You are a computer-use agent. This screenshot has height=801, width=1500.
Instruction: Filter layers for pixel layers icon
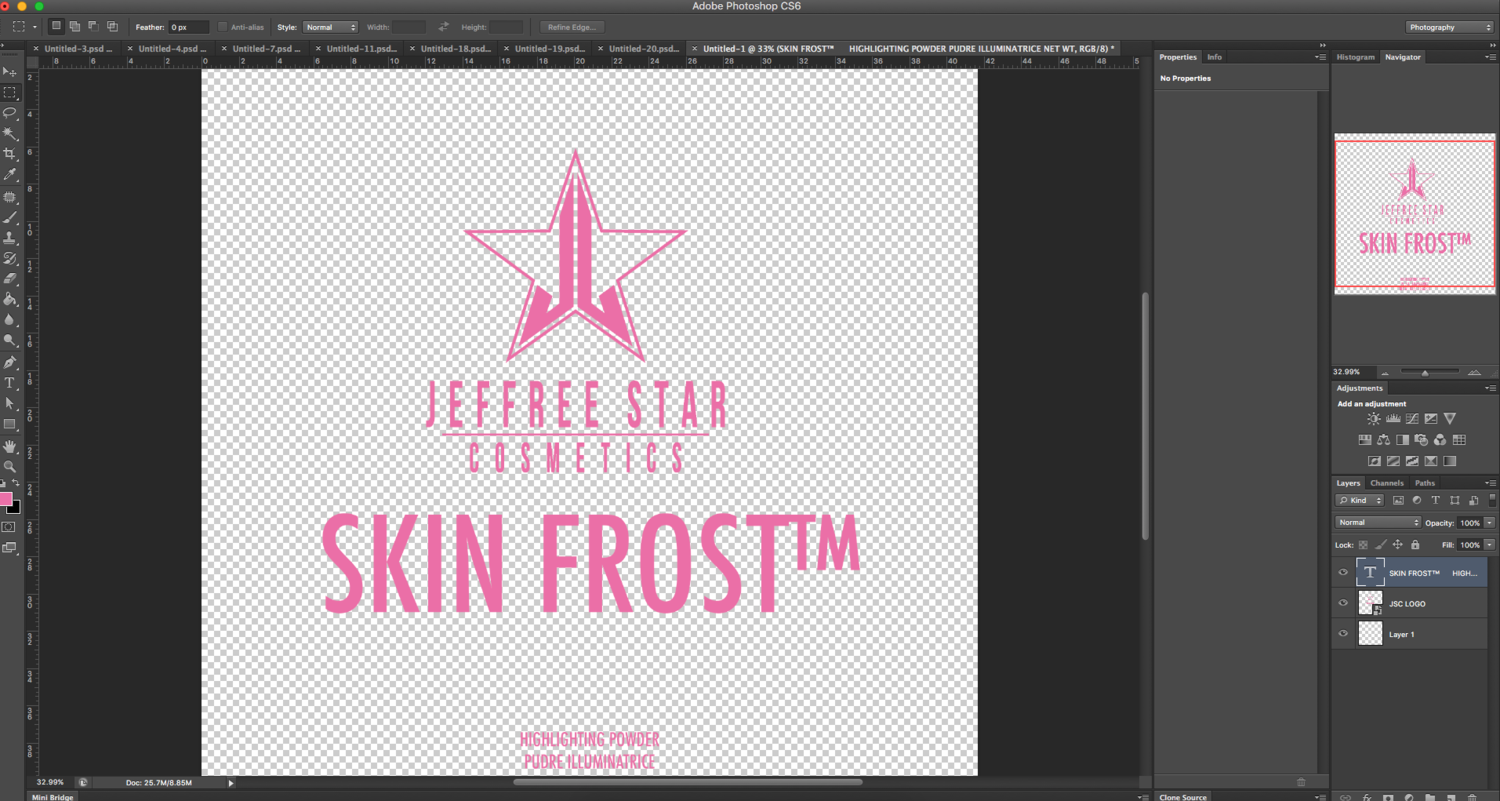pos(1398,500)
